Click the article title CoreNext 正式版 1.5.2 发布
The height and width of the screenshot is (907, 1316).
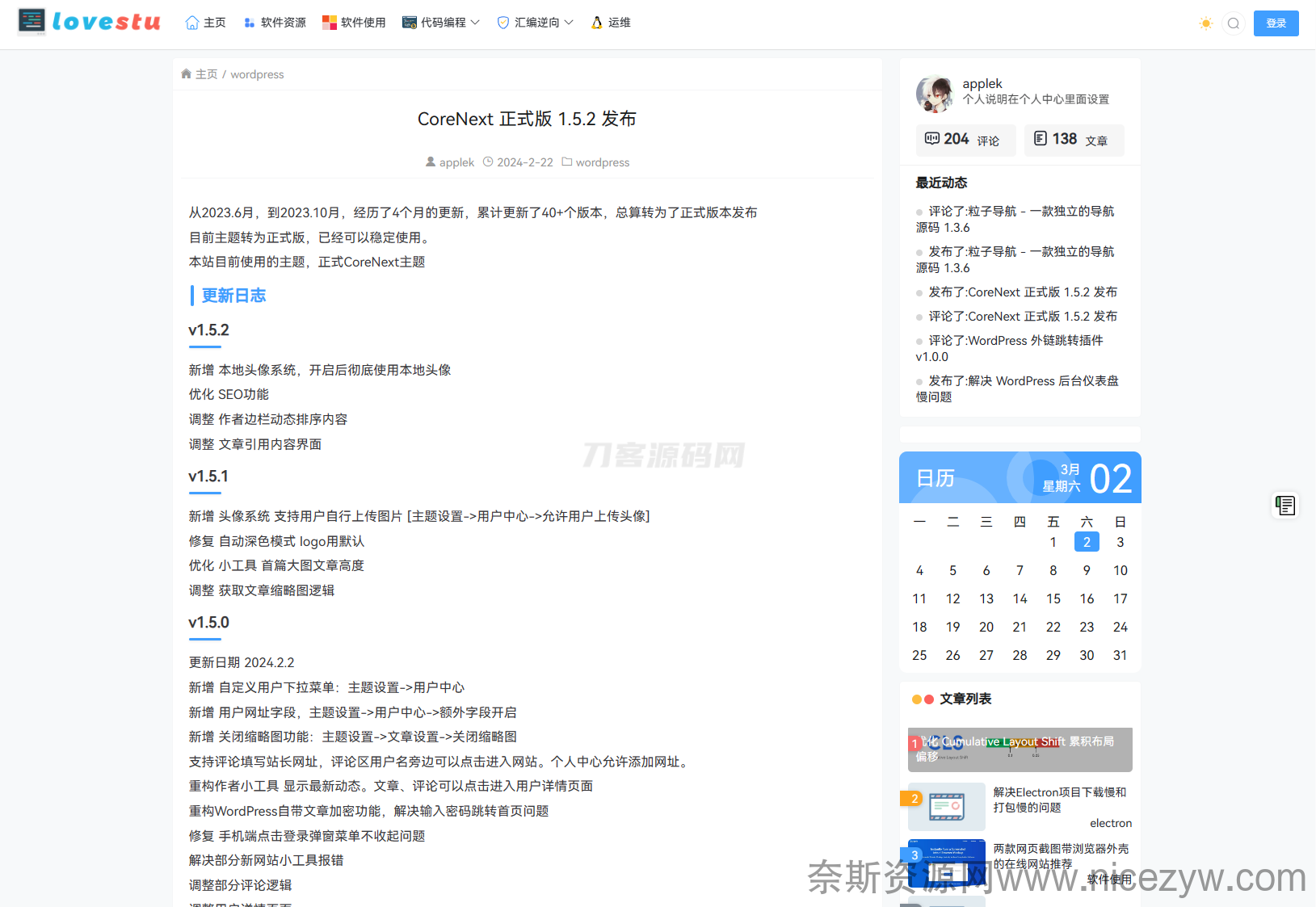point(527,119)
